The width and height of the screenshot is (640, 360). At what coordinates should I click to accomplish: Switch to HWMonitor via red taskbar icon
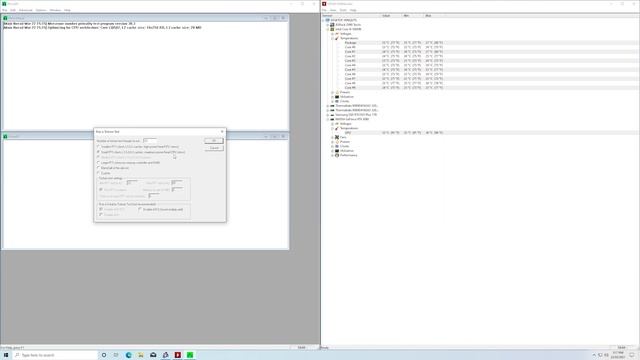tap(178, 355)
